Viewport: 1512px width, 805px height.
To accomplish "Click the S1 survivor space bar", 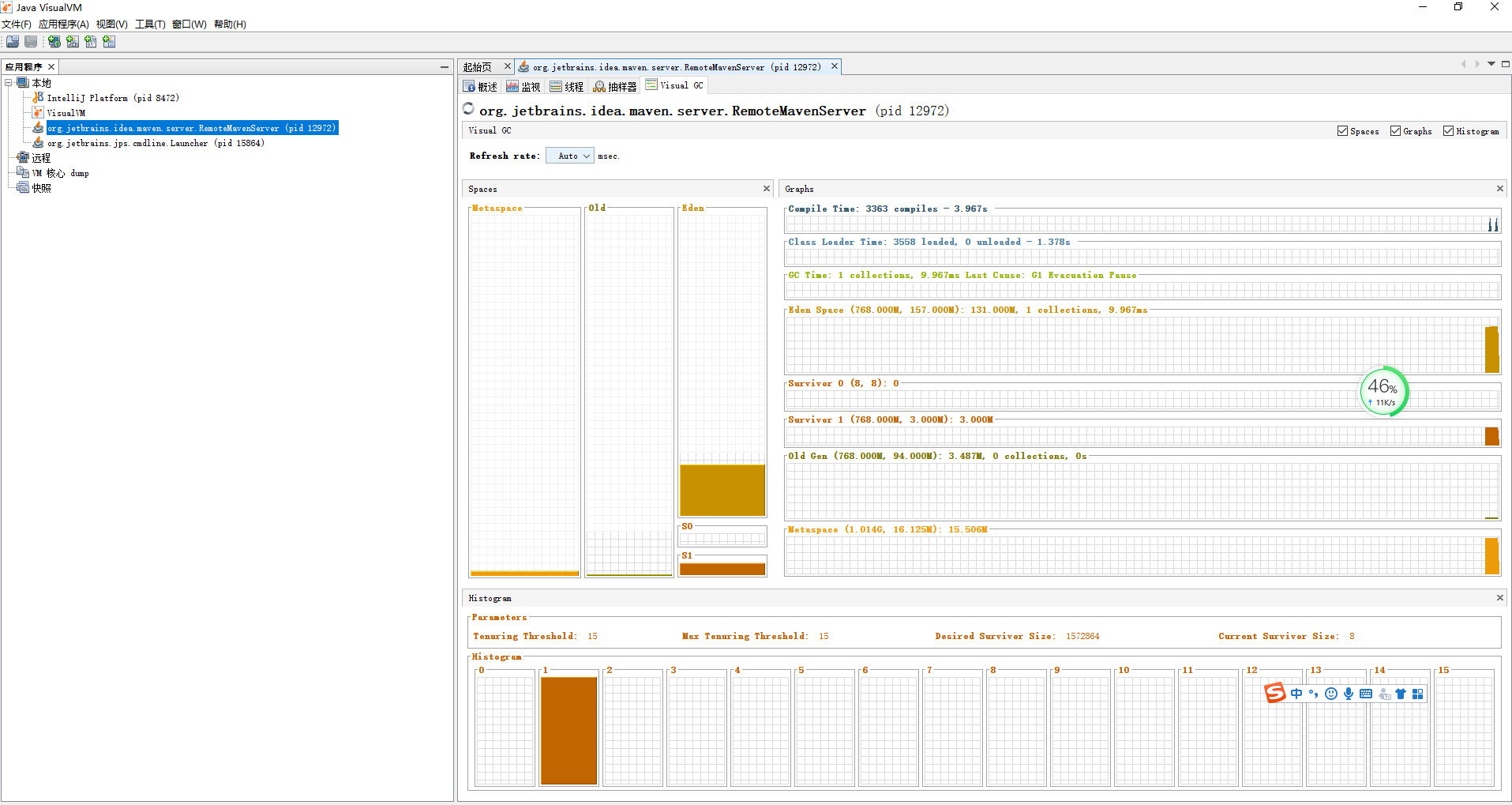I will [x=722, y=569].
